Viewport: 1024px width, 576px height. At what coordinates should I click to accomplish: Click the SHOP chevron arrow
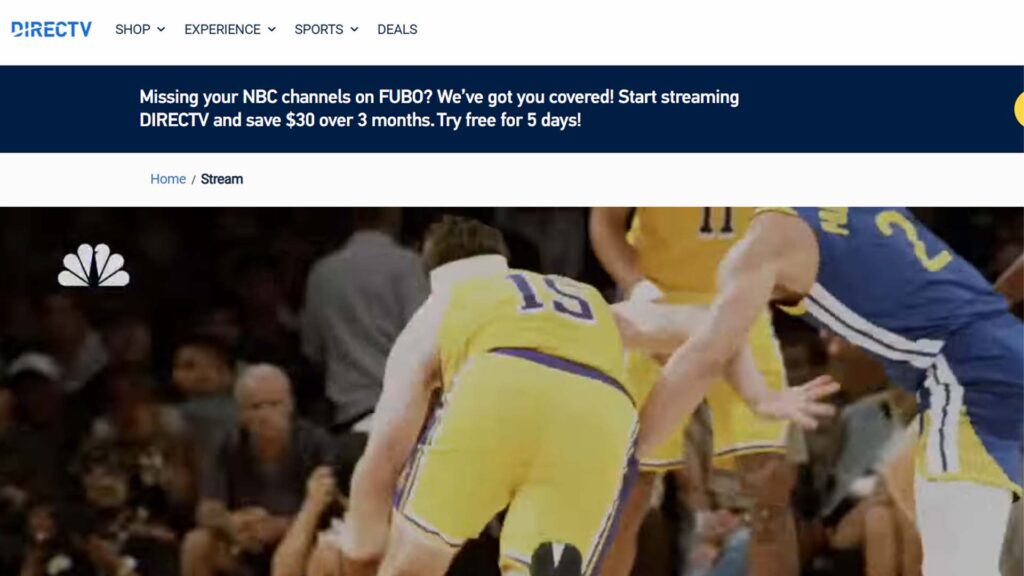click(x=162, y=29)
